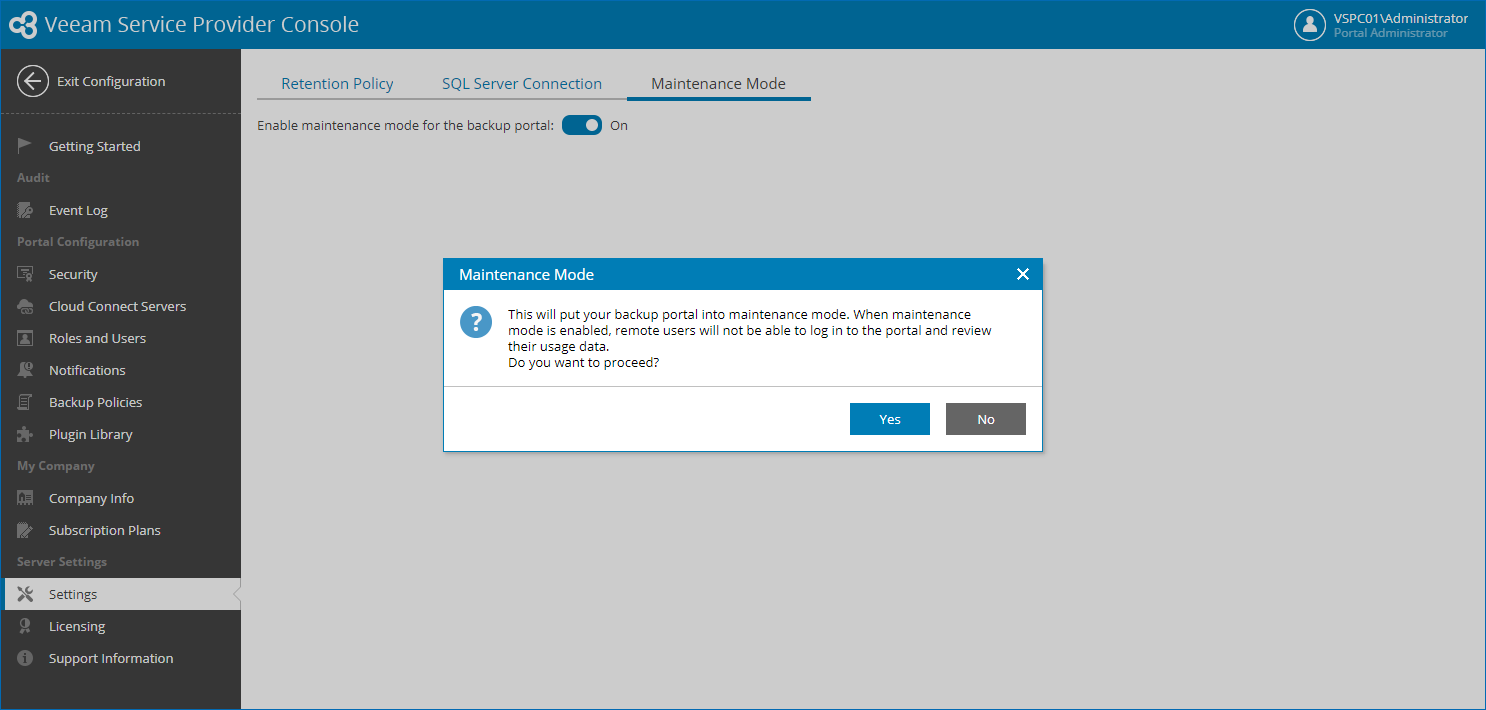Viewport: 1486px width, 710px height.
Task: Open Backup Policies page
Action: 120,402
